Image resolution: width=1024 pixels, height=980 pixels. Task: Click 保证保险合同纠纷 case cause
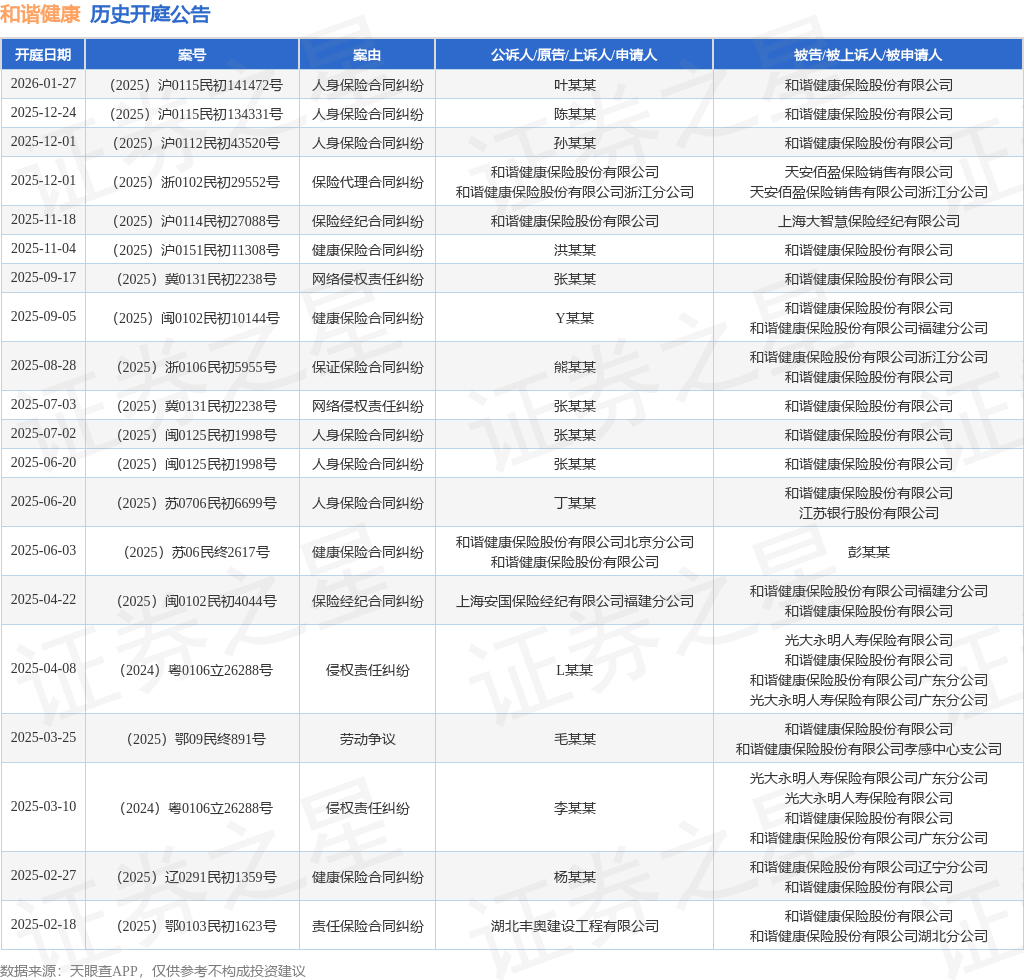(368, 367)
